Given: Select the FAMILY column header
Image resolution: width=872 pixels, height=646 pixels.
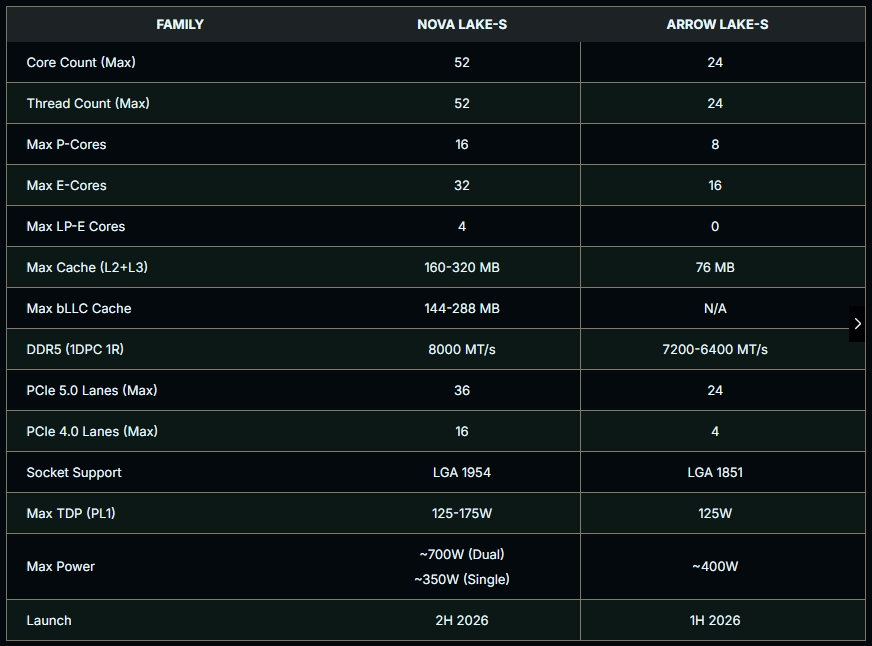Looking at the screenshot, I should pos(180,24).
